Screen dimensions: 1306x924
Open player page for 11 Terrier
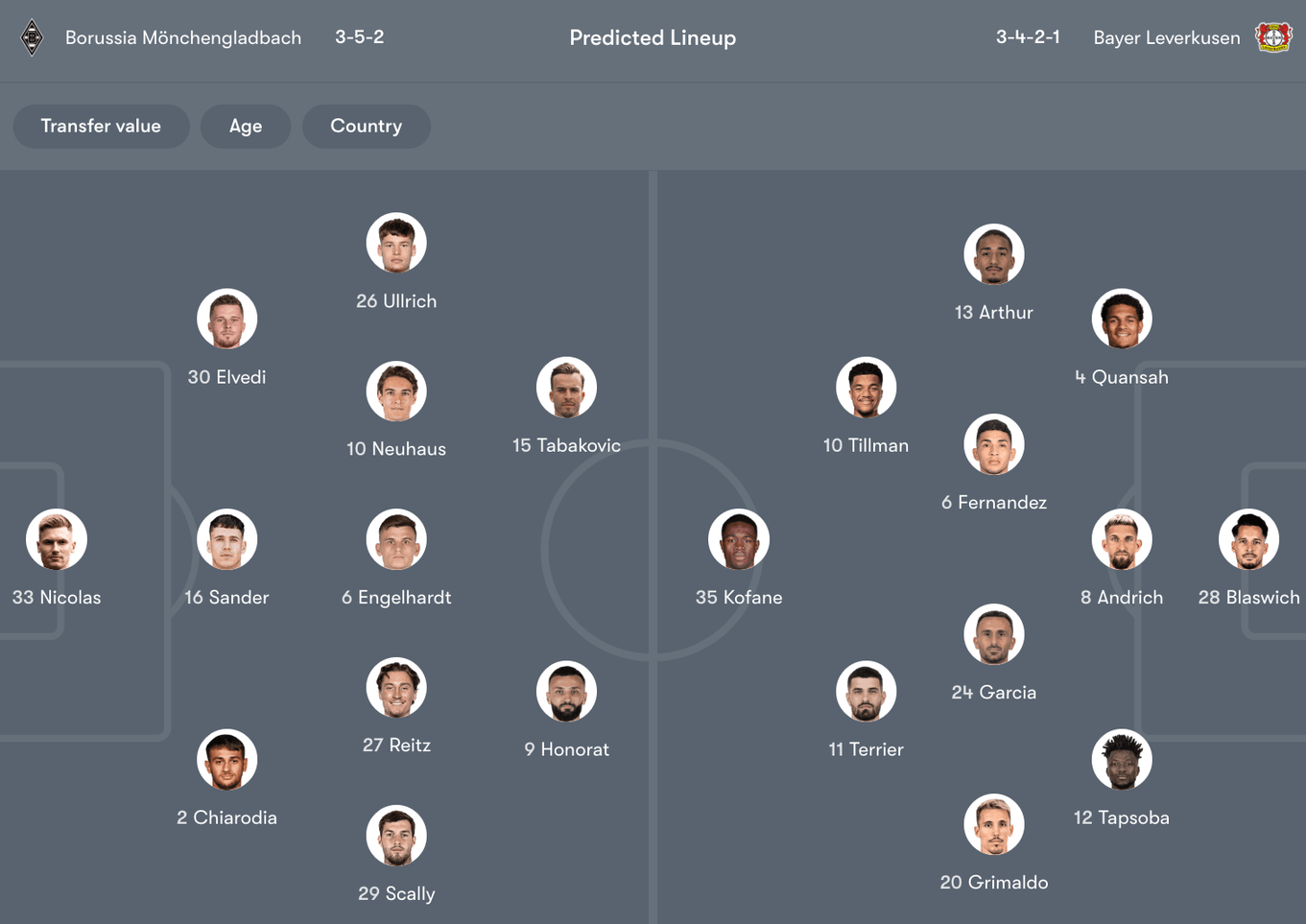[x=866, y=691]
